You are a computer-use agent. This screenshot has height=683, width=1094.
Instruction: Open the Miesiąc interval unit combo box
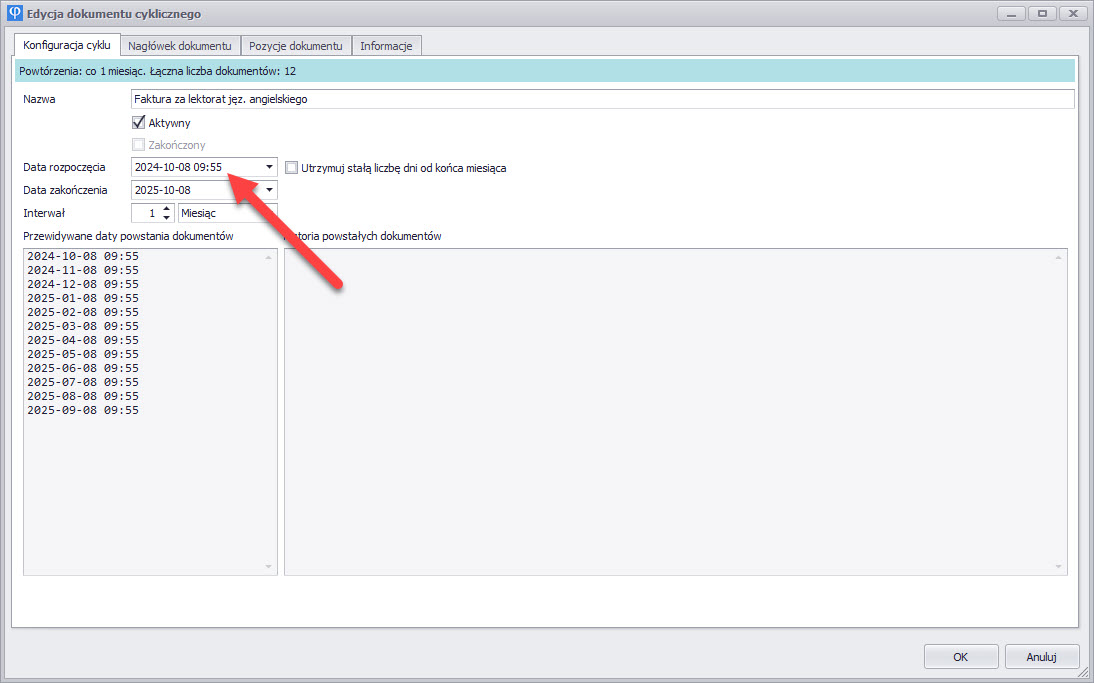point(226,213)
